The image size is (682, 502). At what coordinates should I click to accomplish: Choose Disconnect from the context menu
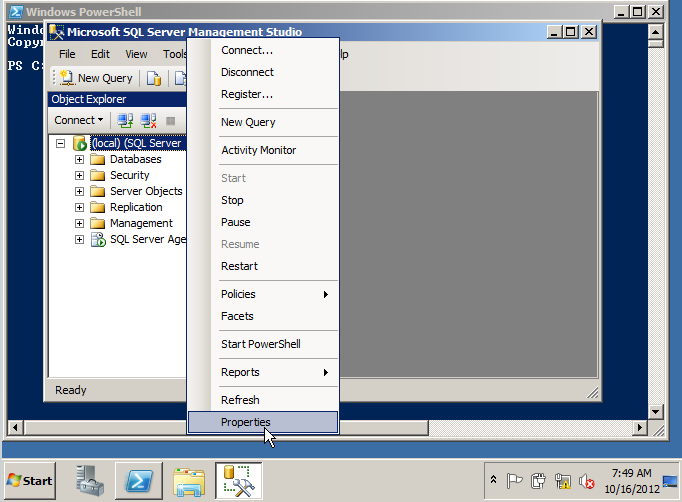pyautogui.click(x=263, y=72)
